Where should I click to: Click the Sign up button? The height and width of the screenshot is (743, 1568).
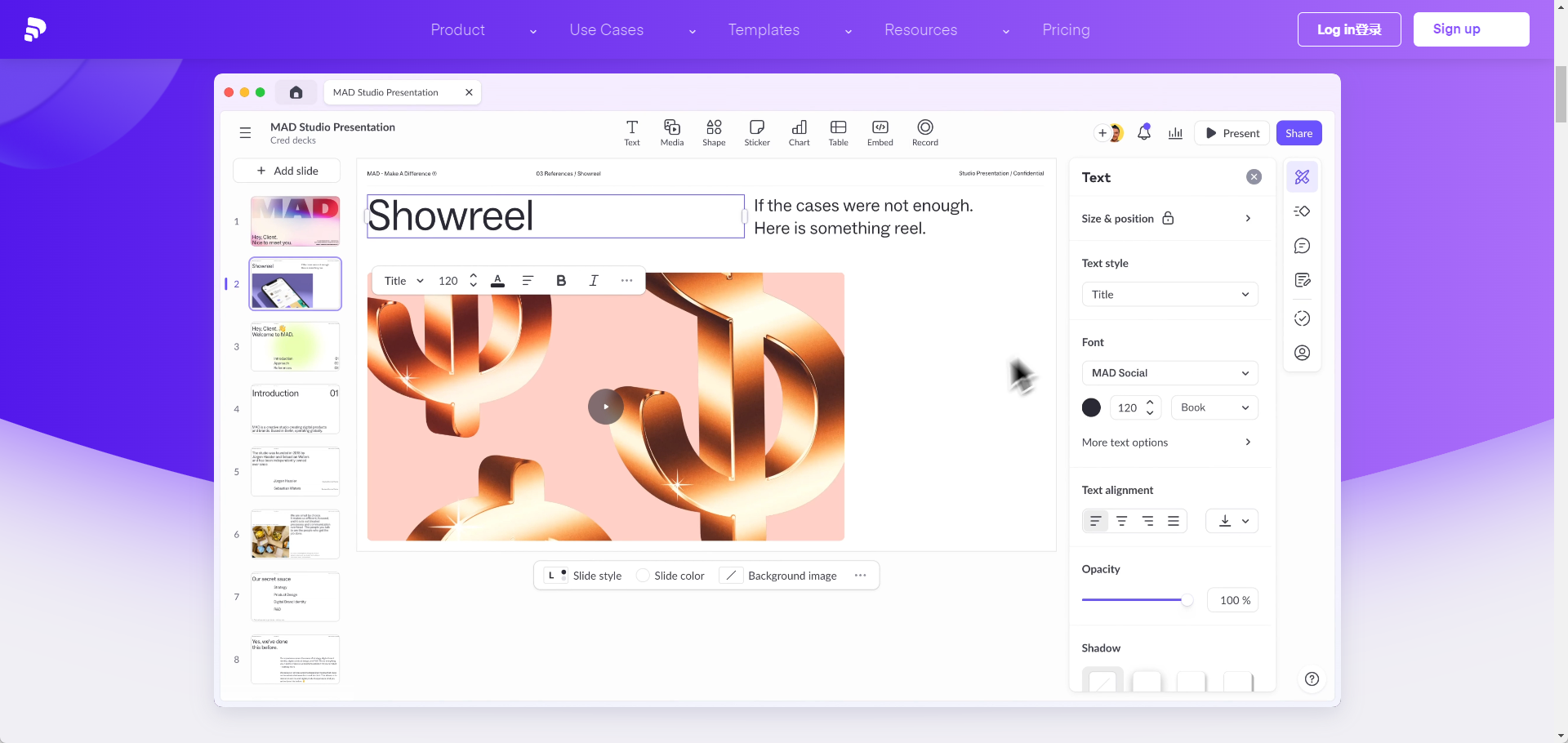pyautogui.click(x=1471, y=29)
